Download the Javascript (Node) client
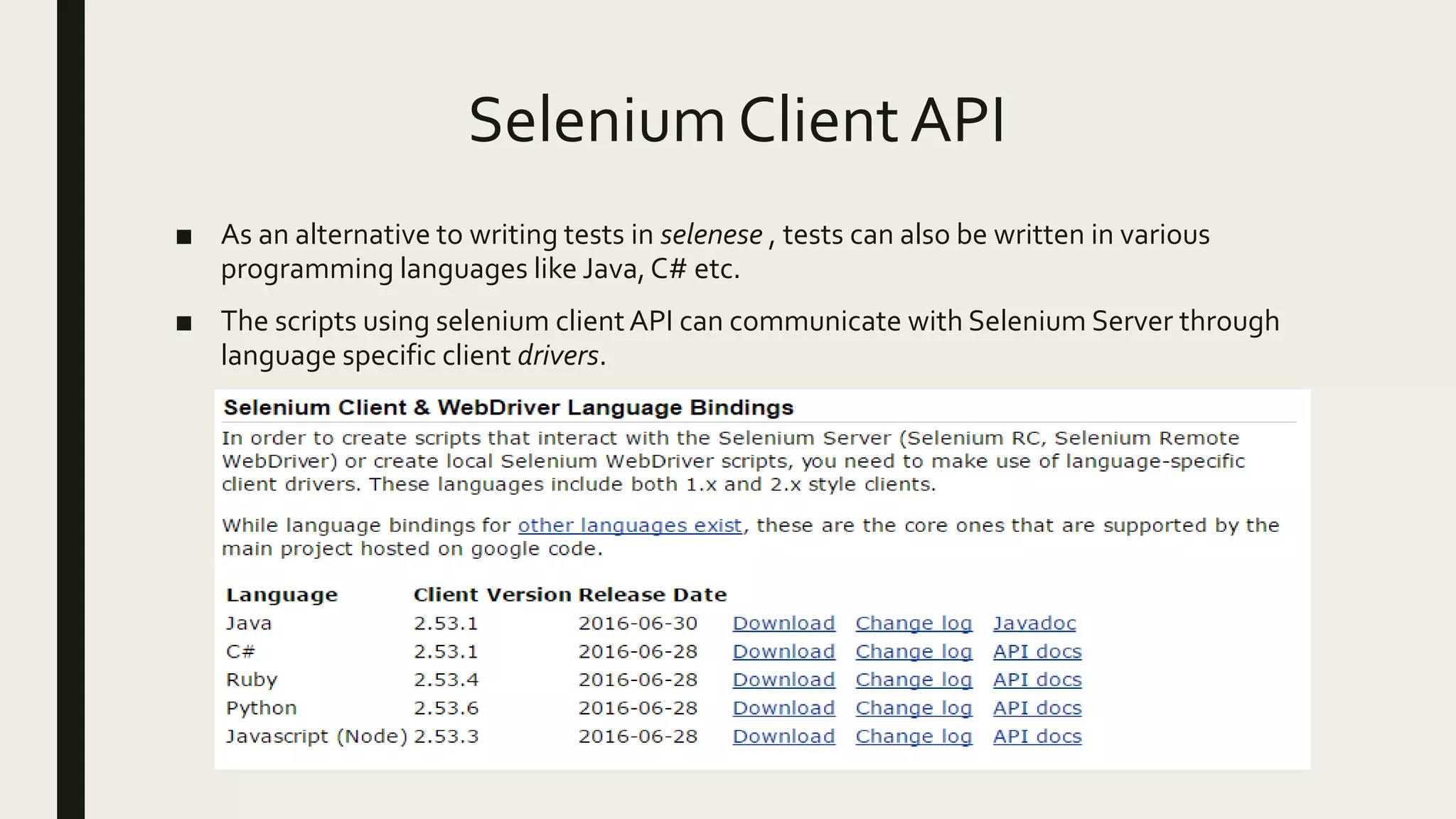Screen dimensions: 1456x819 click(783, 737)
